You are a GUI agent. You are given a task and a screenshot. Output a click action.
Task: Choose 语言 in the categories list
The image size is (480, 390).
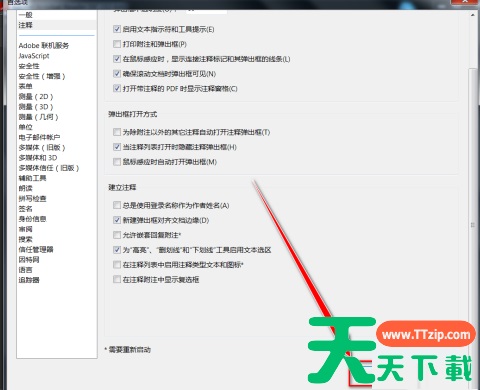pos(26,270)
